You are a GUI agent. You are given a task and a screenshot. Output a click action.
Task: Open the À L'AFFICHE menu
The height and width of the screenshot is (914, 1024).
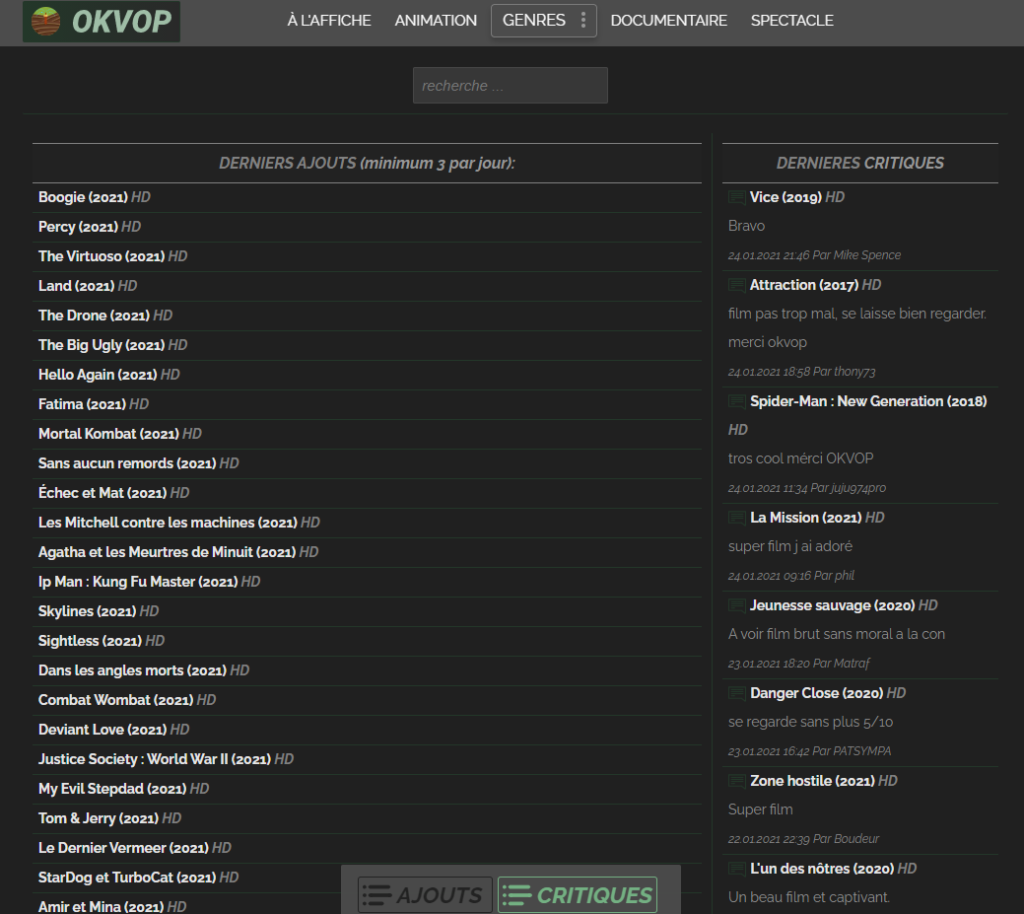[329, 20]
